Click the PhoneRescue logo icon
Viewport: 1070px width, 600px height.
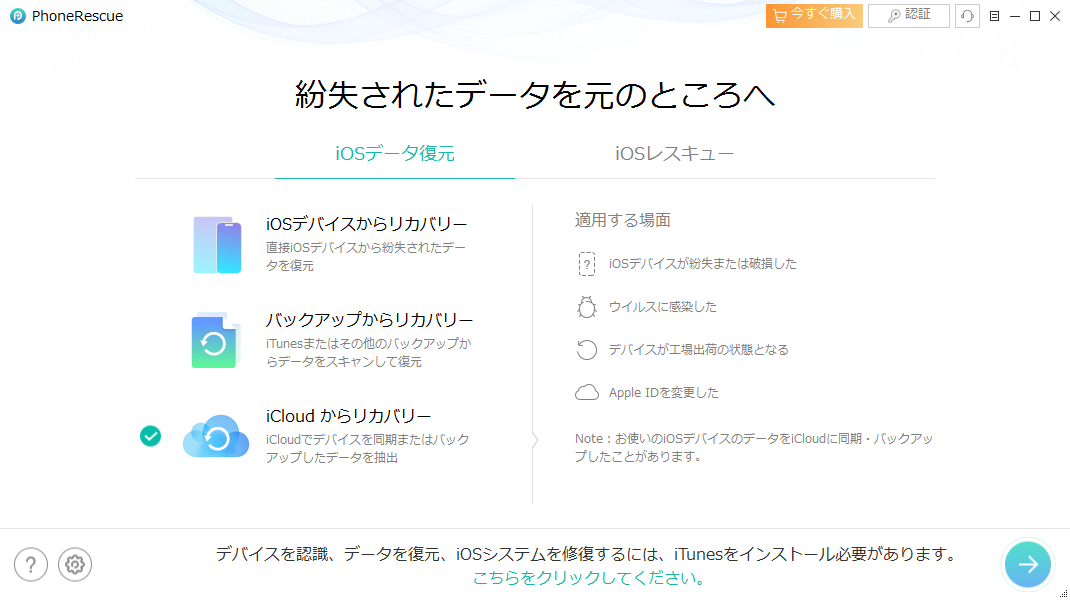(17, 16)
